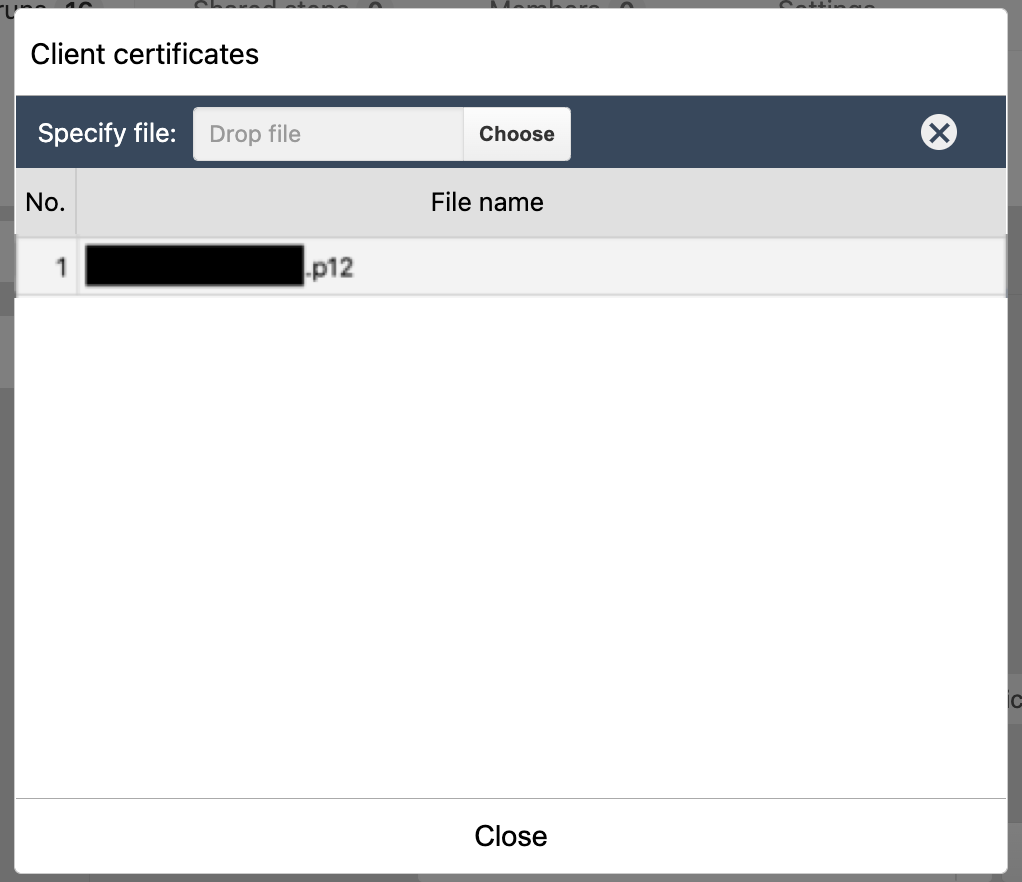The width and height of the screenshot is (1022, 882).
Task: Select row number 1 cell
Action: point(48,268)
